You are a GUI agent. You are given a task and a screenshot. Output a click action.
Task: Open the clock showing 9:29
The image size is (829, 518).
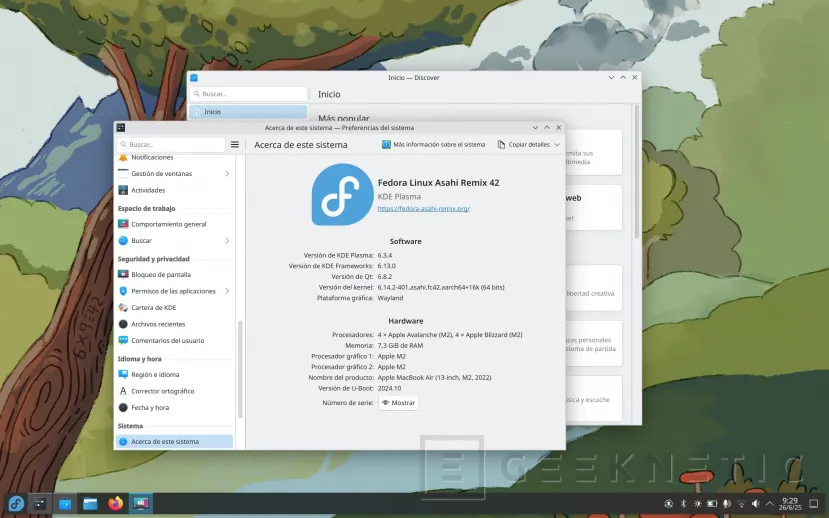click(x=790, y=504)
